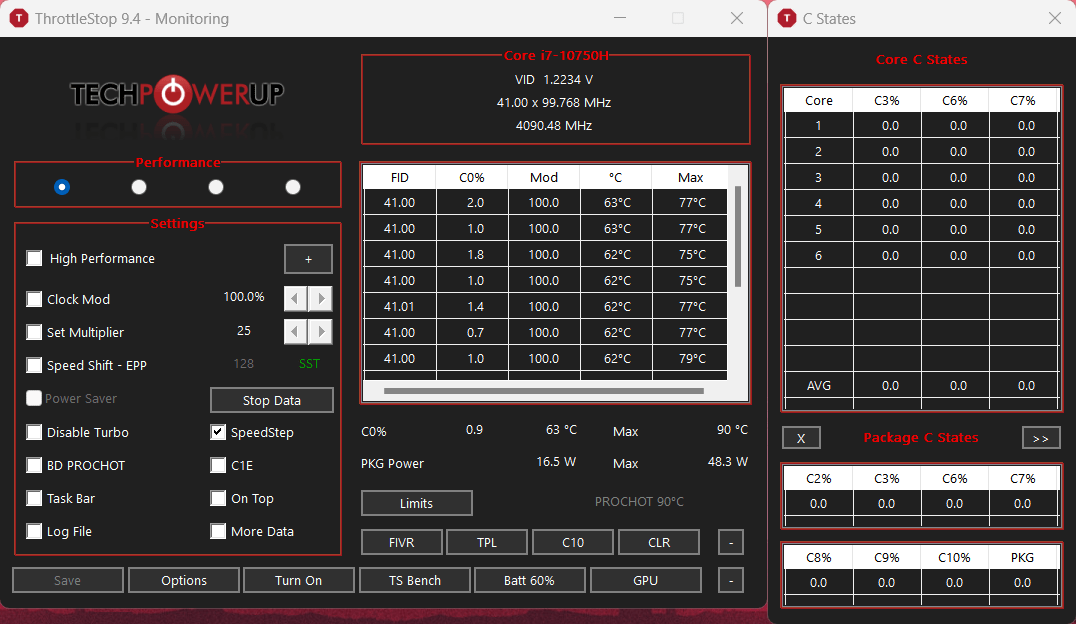Enable the Log File checkbox
Screen dimensions: 1076x624
tap(34, 531)
